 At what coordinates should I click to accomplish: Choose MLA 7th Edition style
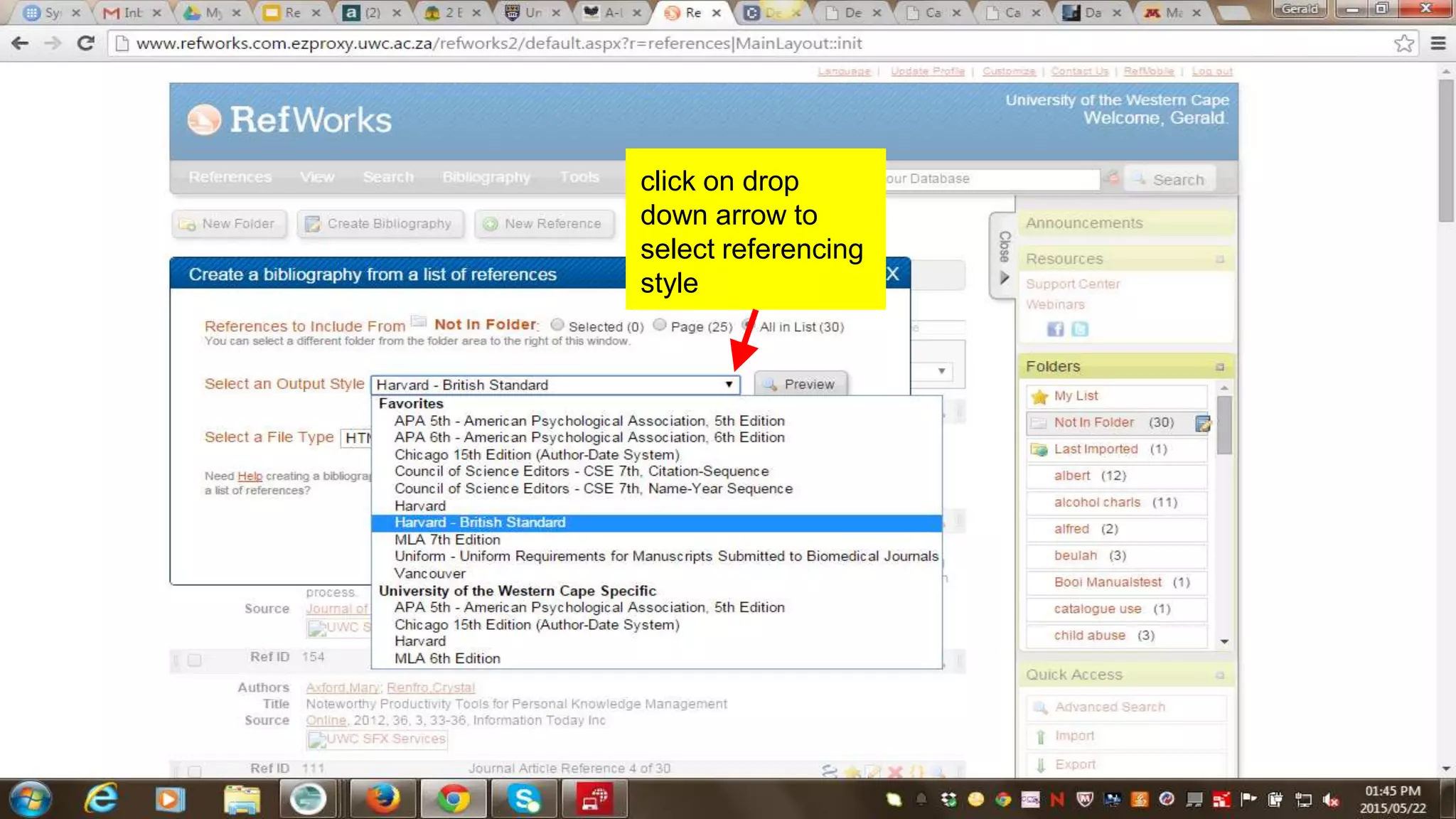coord(447,540)
